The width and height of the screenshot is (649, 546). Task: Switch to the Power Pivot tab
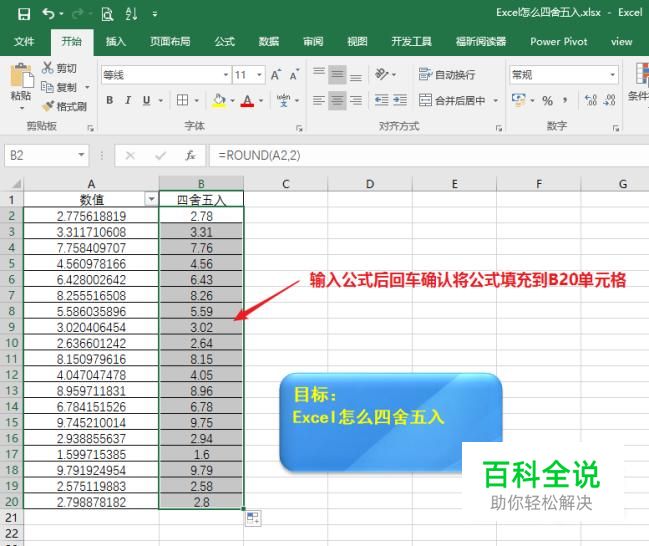(x=559, y=41)
